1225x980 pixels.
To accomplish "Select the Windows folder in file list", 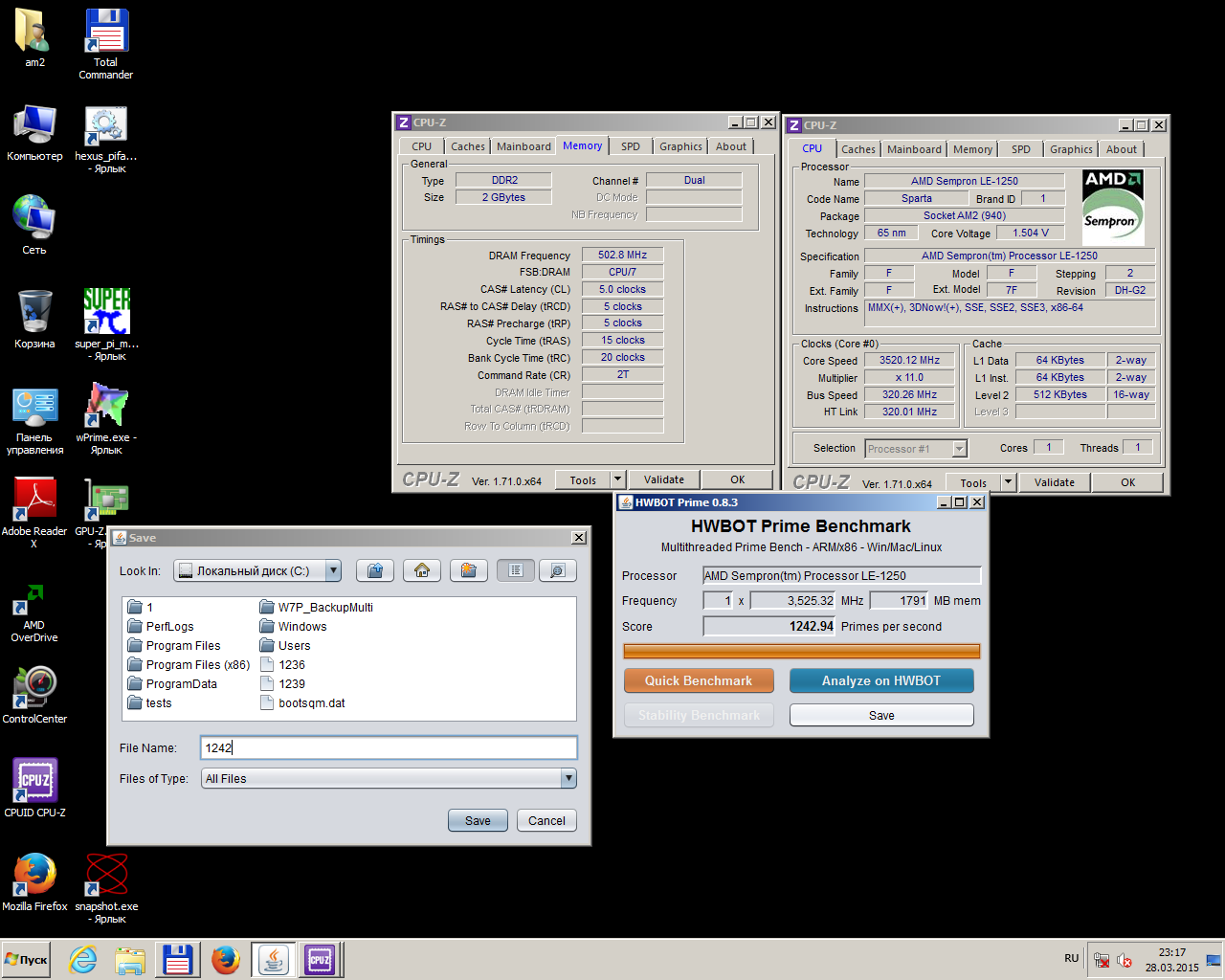I will pyautogui.click(x=293, y=626).
